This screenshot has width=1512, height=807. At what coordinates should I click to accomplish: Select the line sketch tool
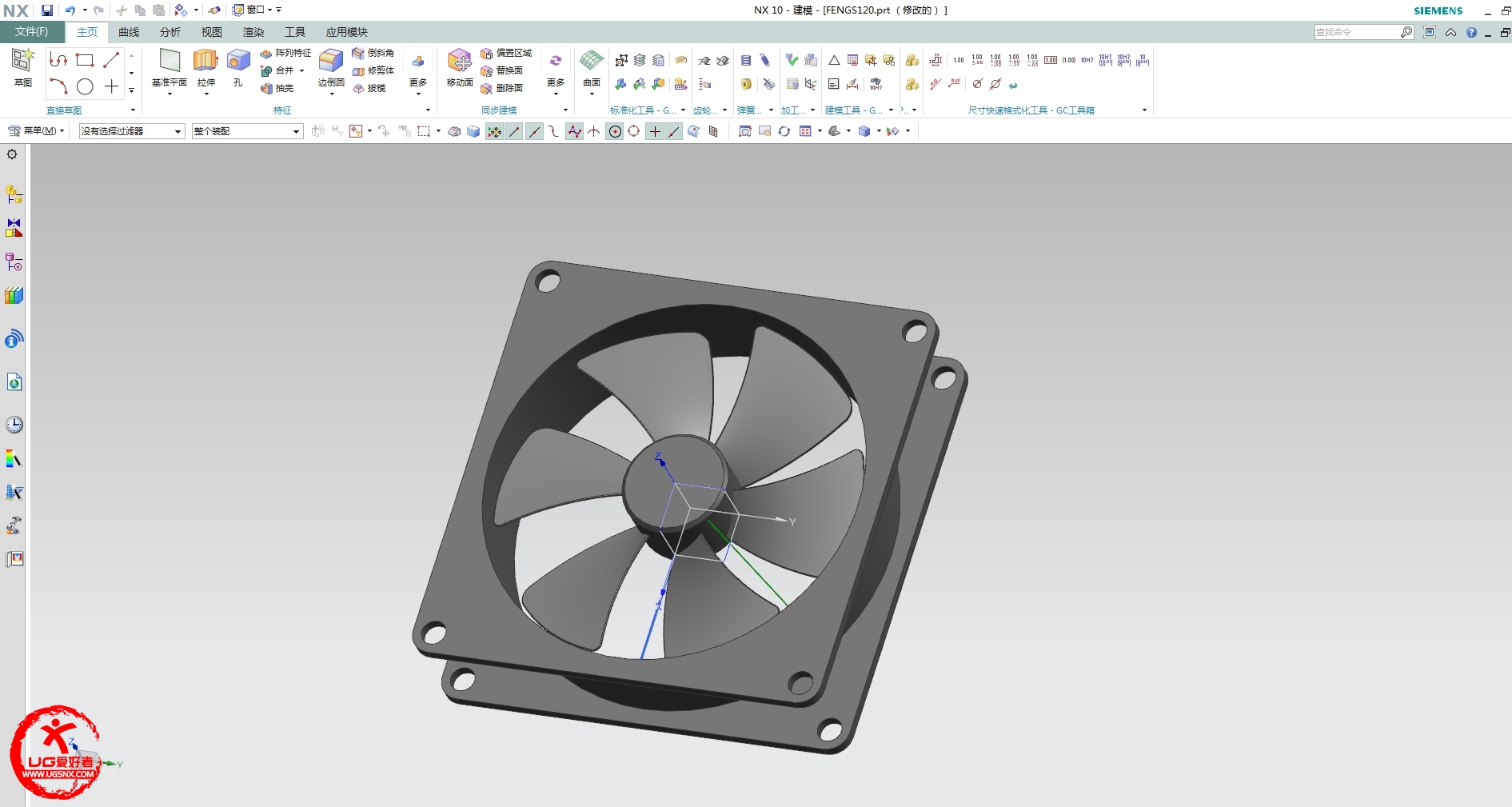[x=111, y=60]
